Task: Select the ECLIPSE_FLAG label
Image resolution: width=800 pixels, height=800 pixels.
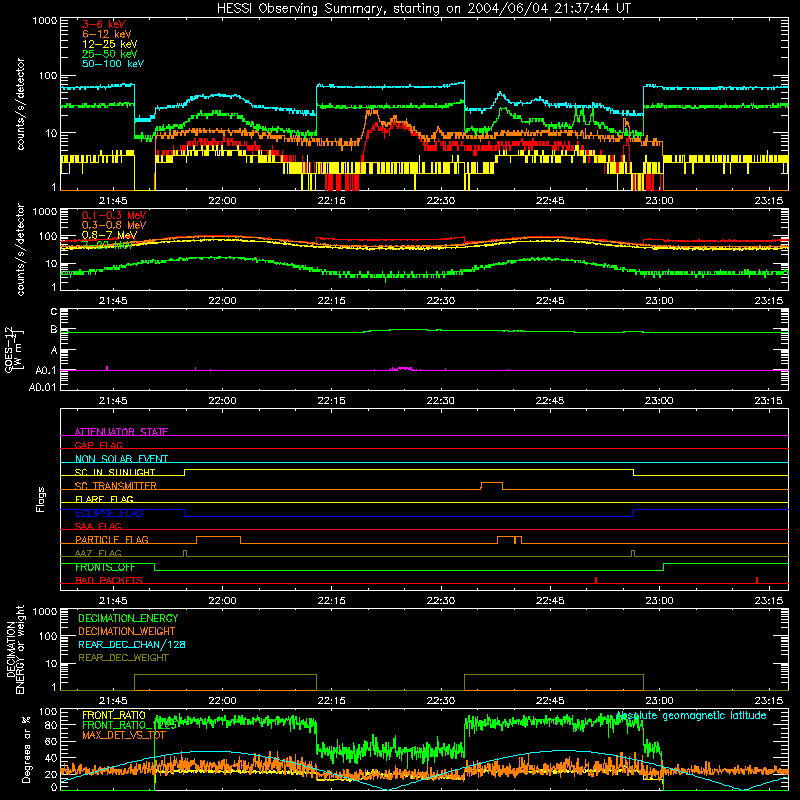Action: [109, 513]
